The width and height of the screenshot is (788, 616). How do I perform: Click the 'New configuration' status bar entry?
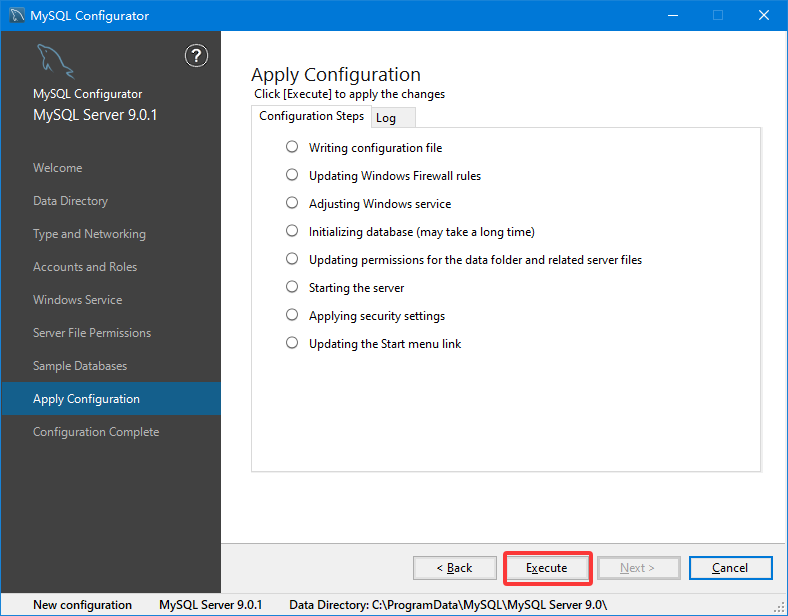[x=82, y=605]
